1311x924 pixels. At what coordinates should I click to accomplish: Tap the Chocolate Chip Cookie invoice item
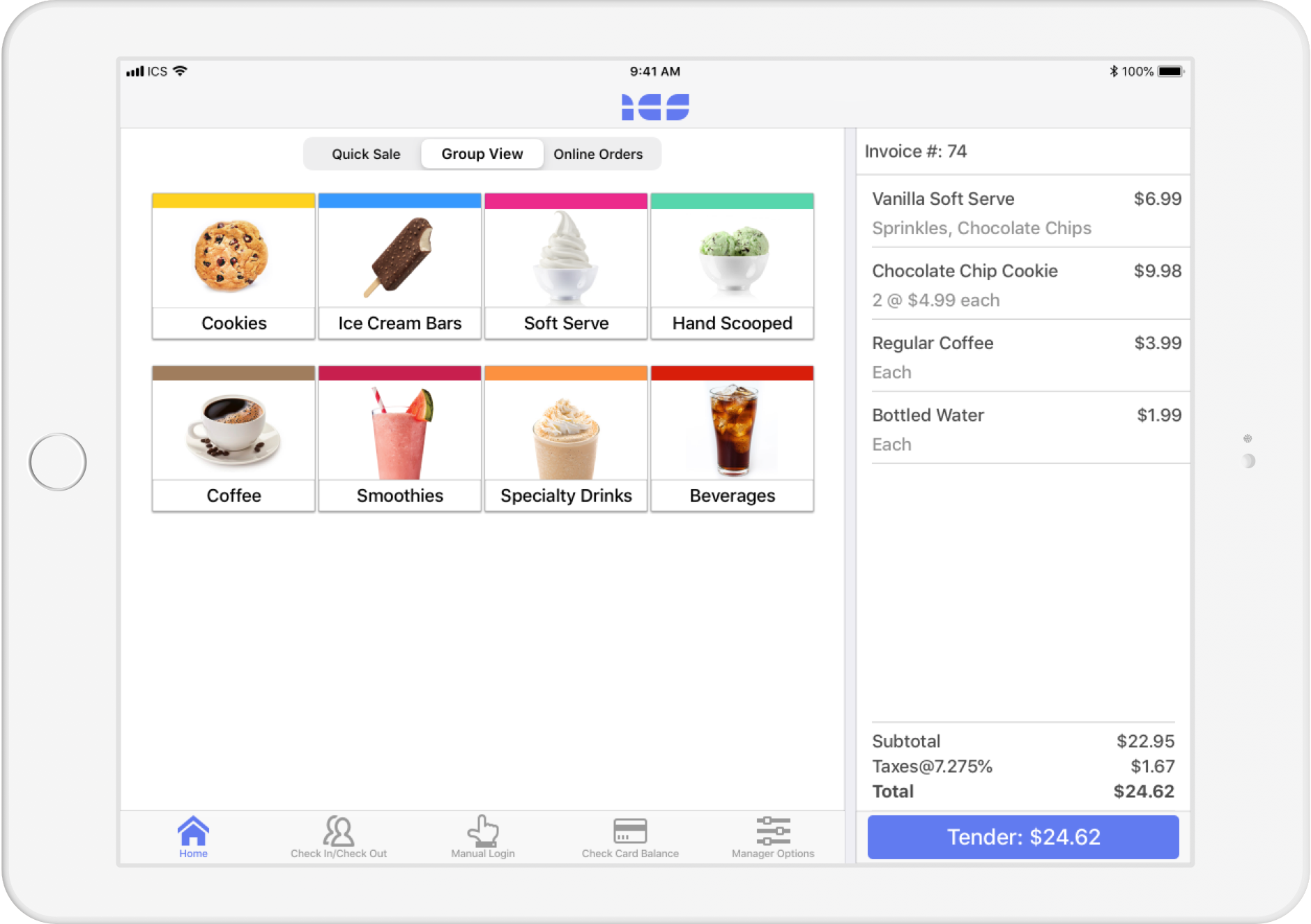click(1025, 284)
